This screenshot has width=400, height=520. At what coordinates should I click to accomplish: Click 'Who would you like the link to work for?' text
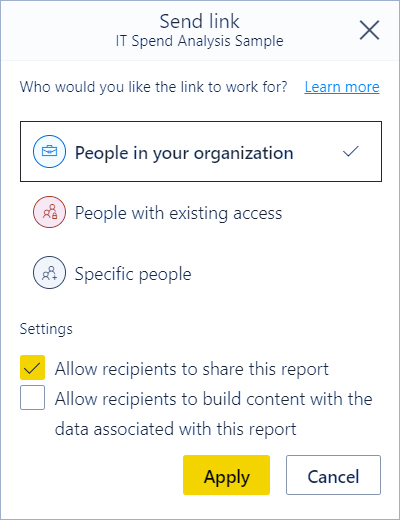[x=153, y=87]
